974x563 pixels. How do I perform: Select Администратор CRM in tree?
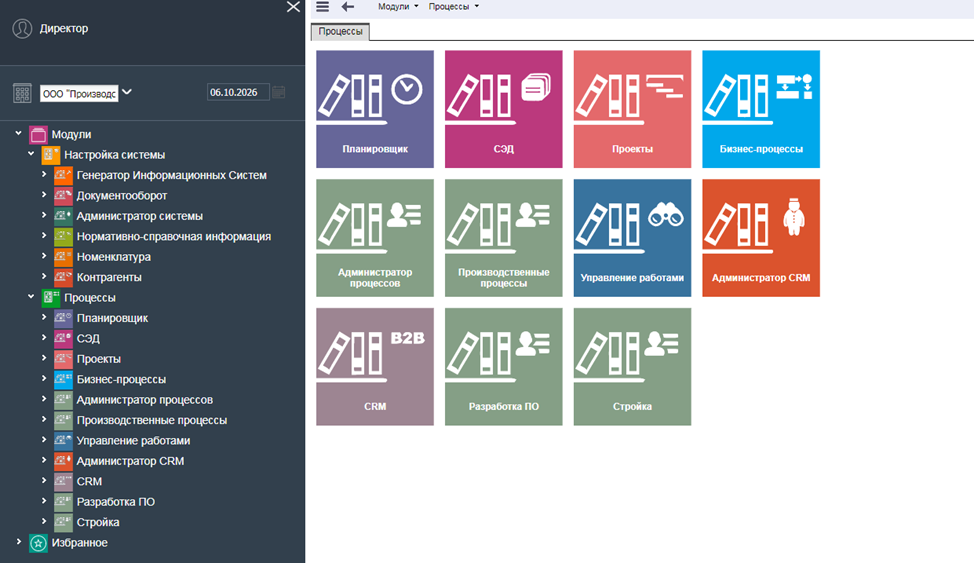tap(130, 461)
